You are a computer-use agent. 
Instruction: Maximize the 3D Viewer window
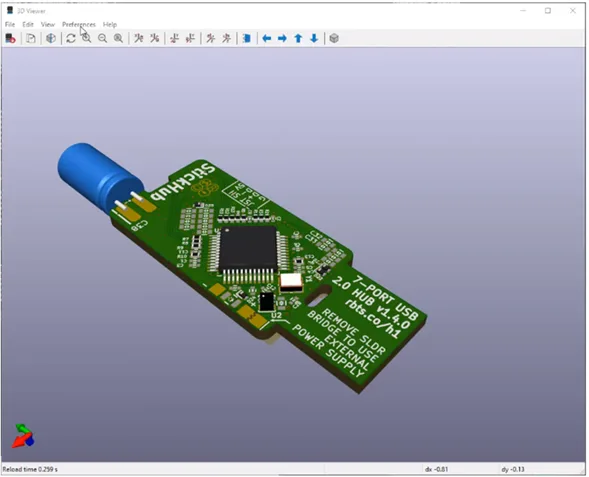coord(548,11)
